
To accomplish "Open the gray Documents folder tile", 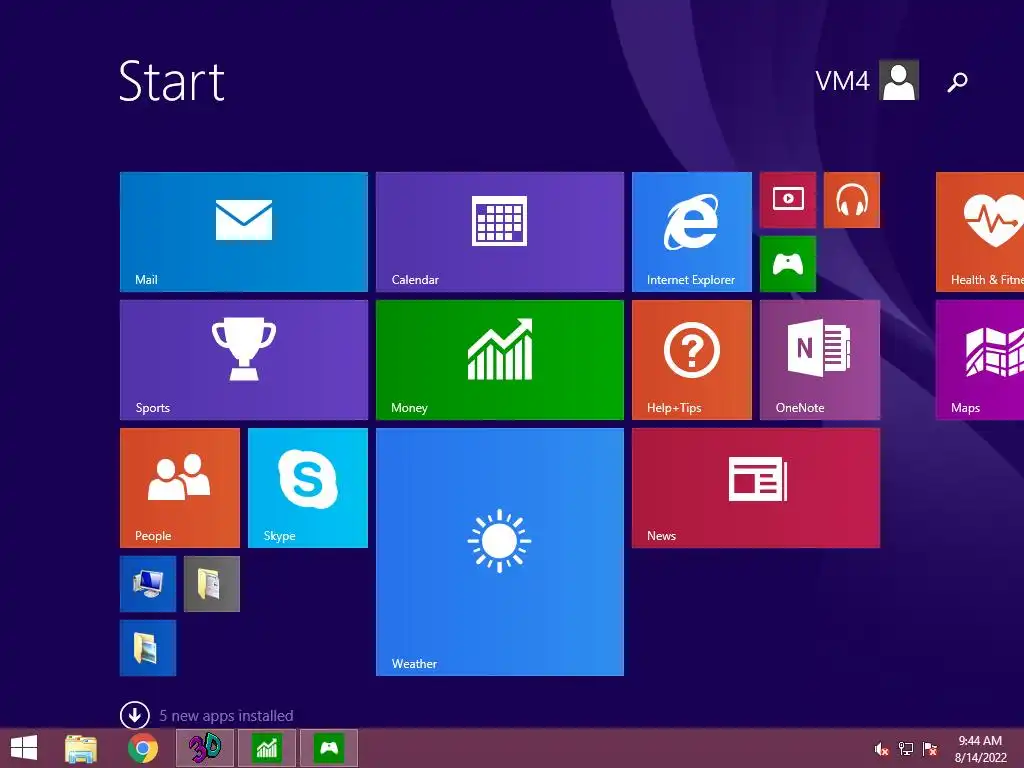I will 212,584.
